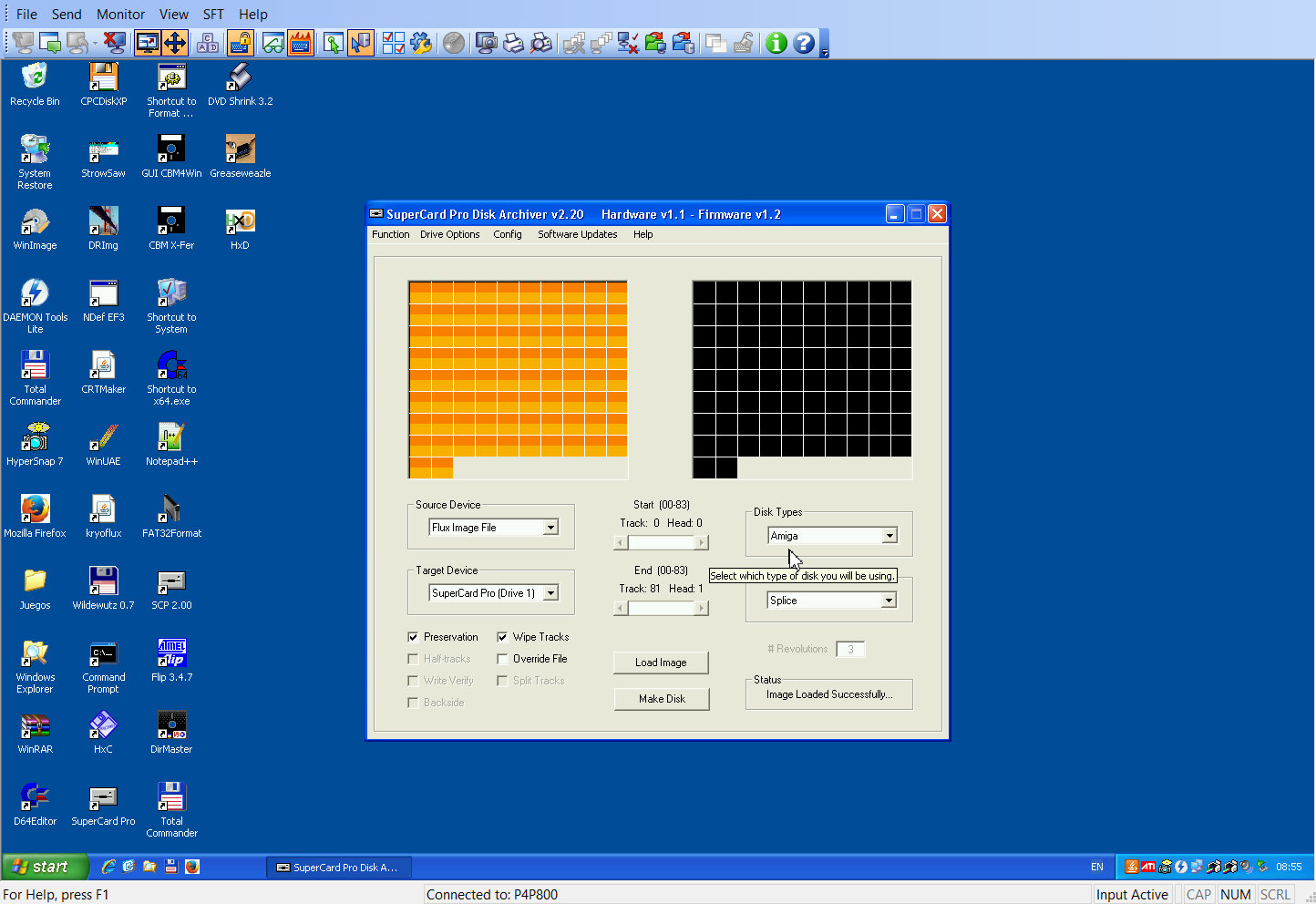
Task: Select the D64Editor desktop icon
Action: click(x=35, y=804)
